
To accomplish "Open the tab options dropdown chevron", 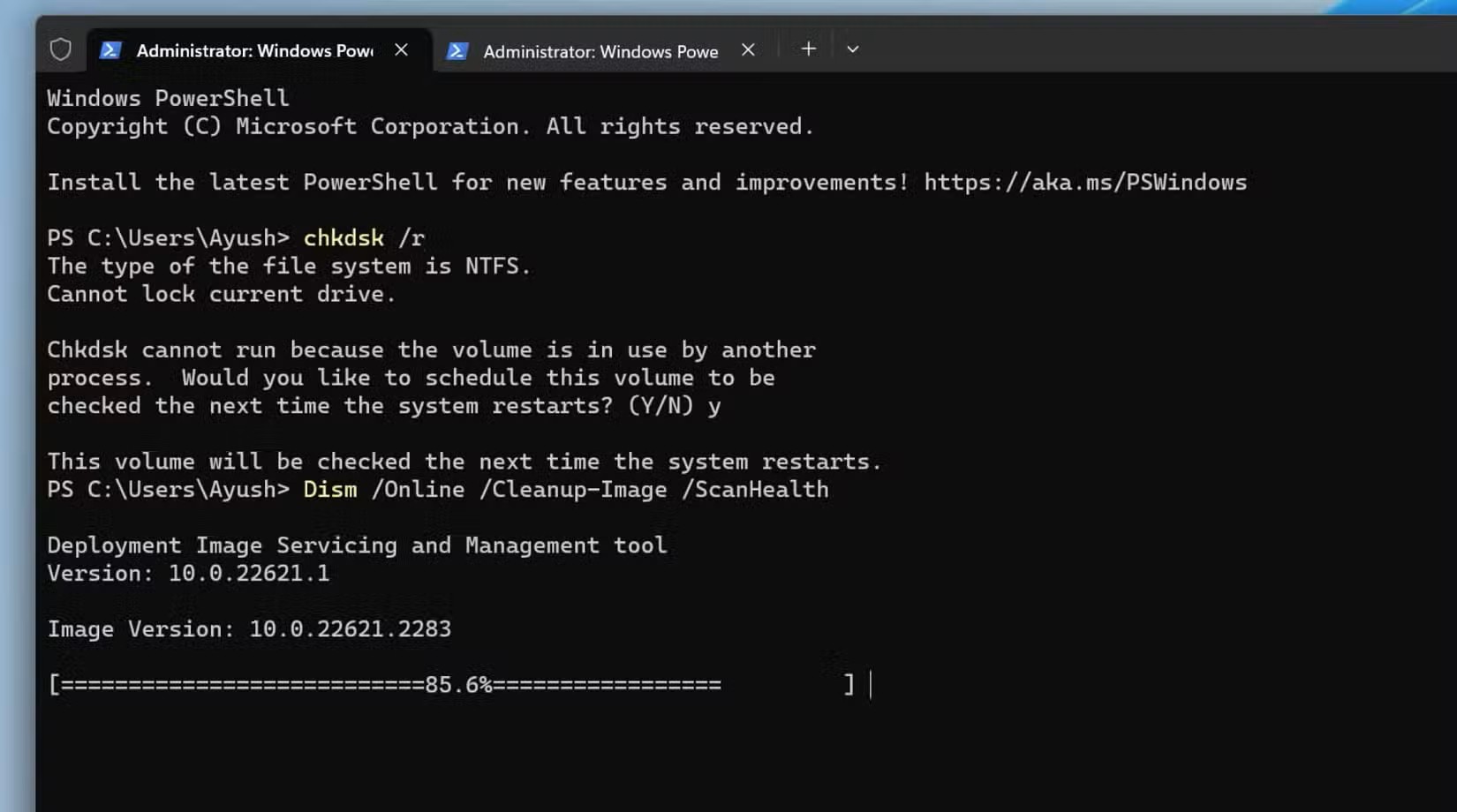I will pyautogui.click(x=852, y=49).
